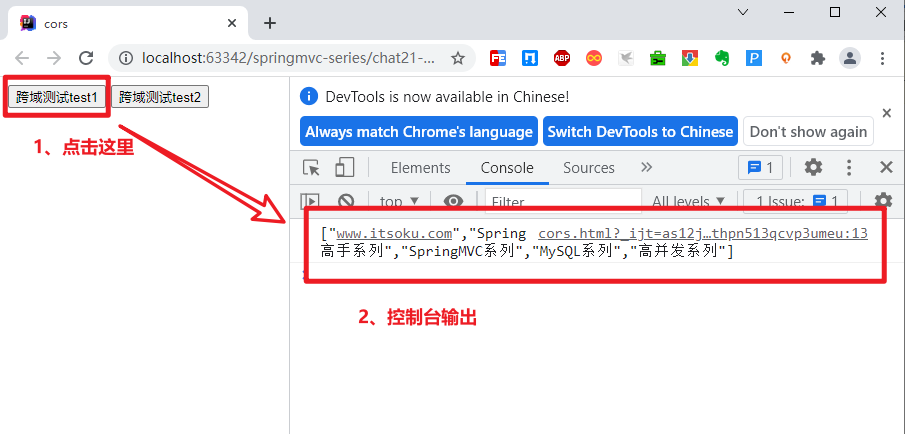Viewport: 906px width, 434px height.
Task: Open console settings gear icon
Action: 883,202
